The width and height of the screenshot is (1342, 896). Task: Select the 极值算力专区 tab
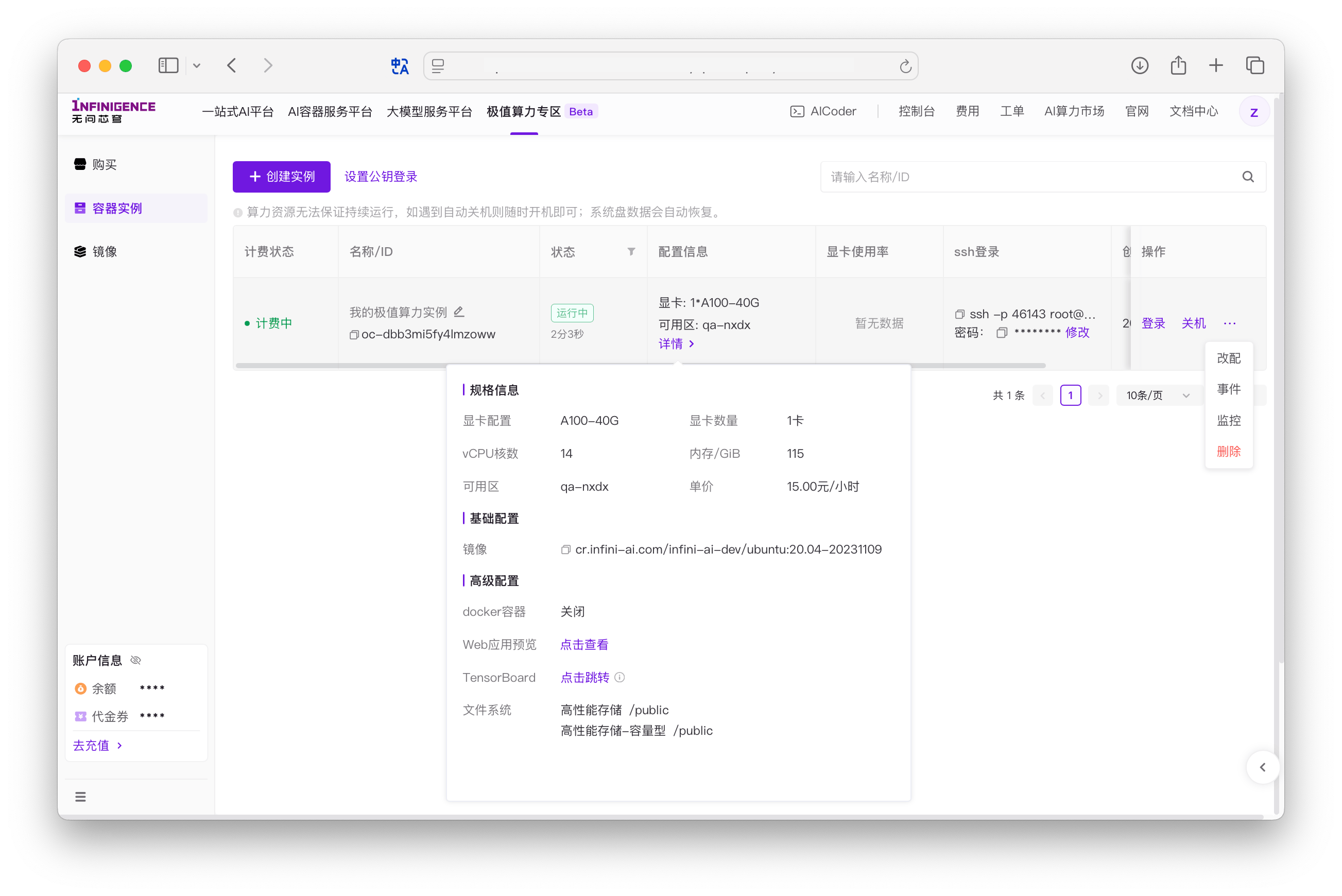pos(523,111)
